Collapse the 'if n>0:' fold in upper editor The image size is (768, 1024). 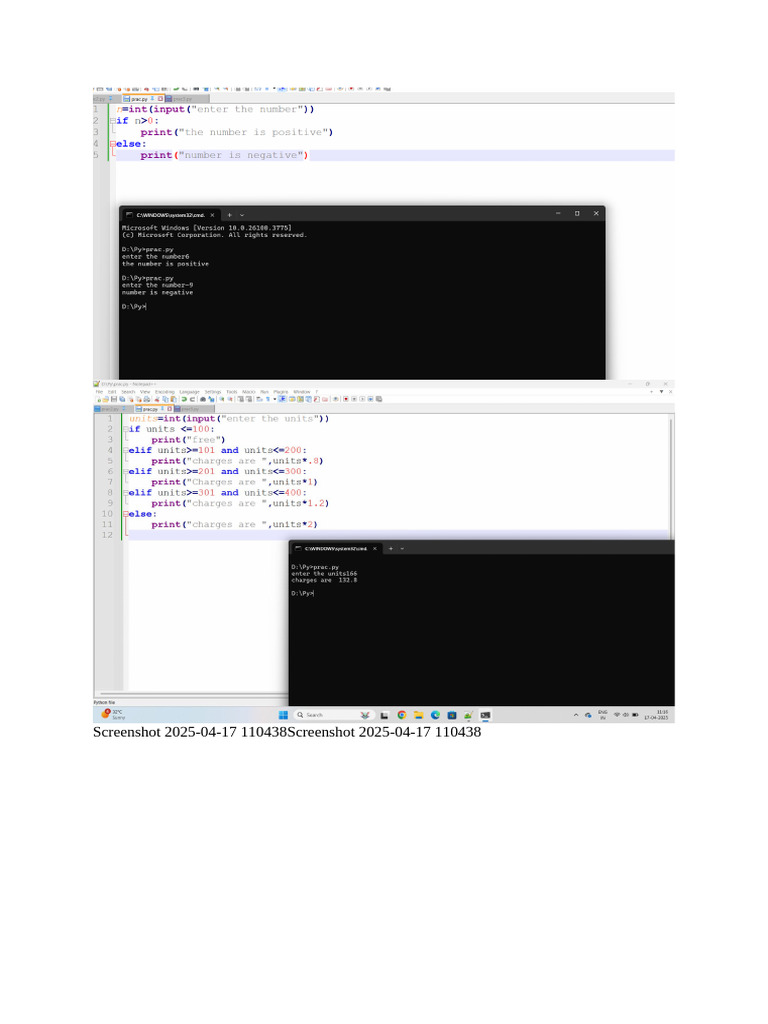point(113,121)
